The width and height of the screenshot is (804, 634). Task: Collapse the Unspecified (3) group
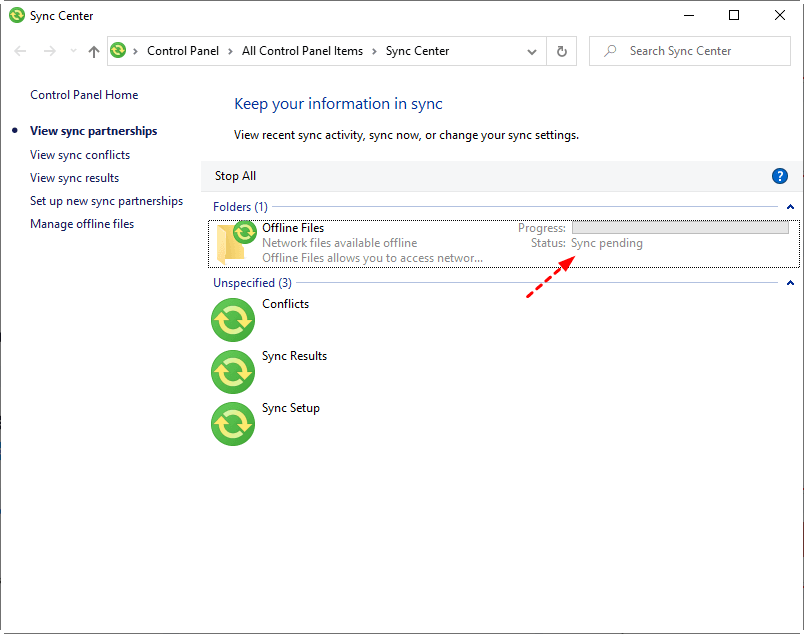pos(790,283)
